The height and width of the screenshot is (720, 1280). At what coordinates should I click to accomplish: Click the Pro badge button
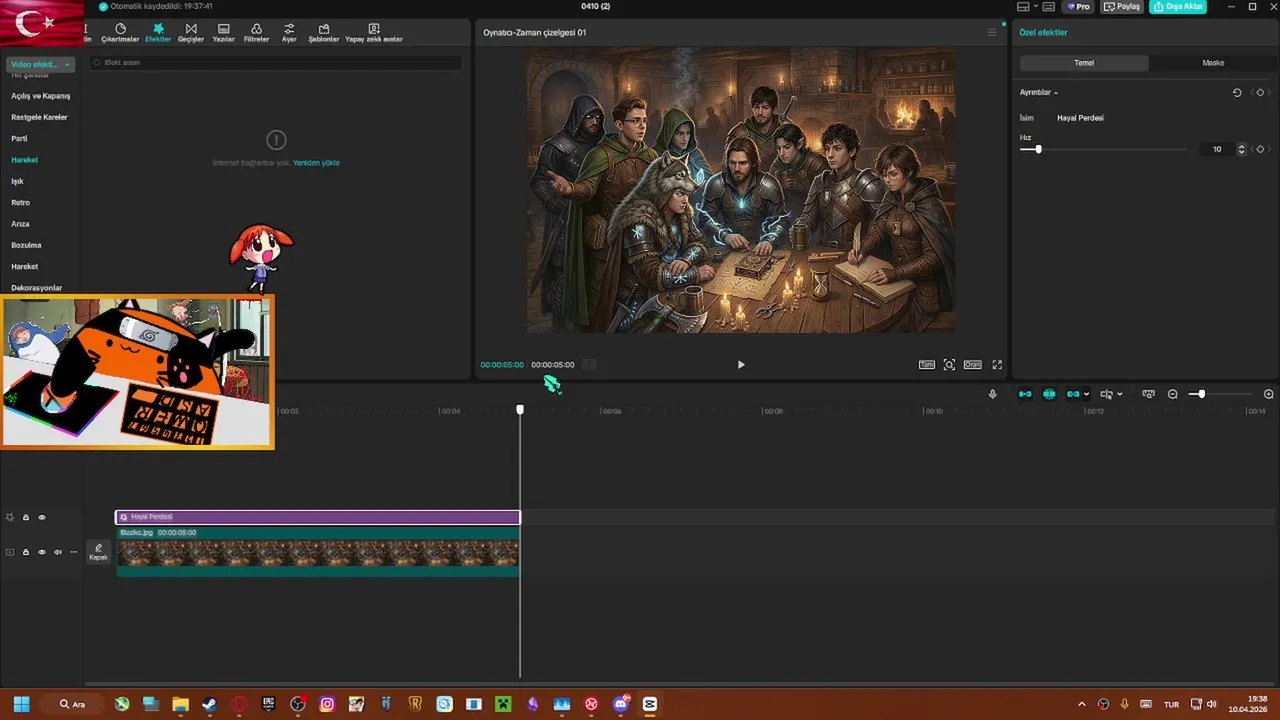pos(1079,7)
